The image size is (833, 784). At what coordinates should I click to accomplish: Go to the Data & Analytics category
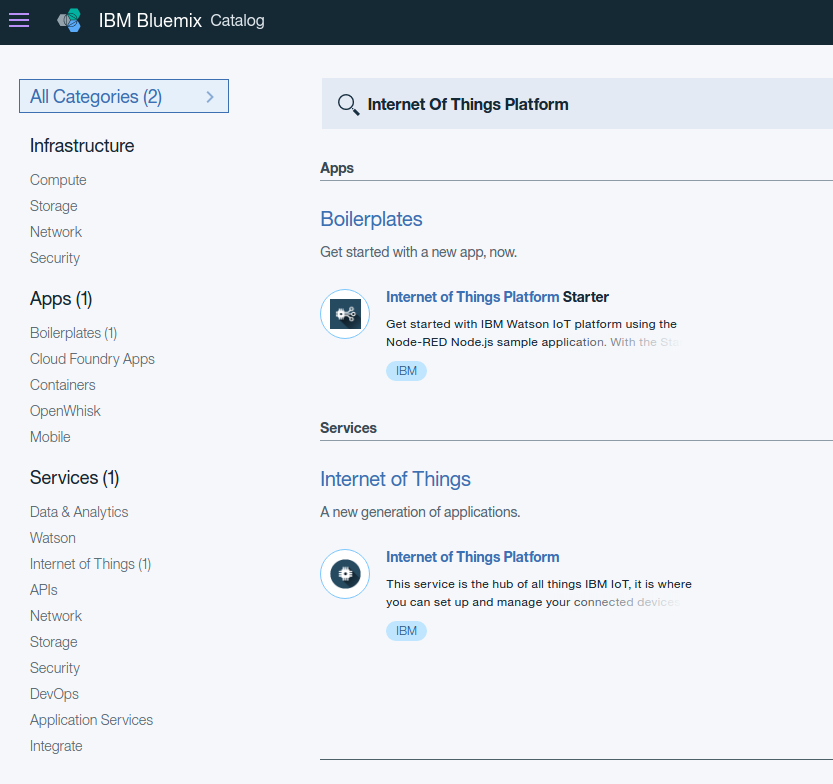point(79,512)
